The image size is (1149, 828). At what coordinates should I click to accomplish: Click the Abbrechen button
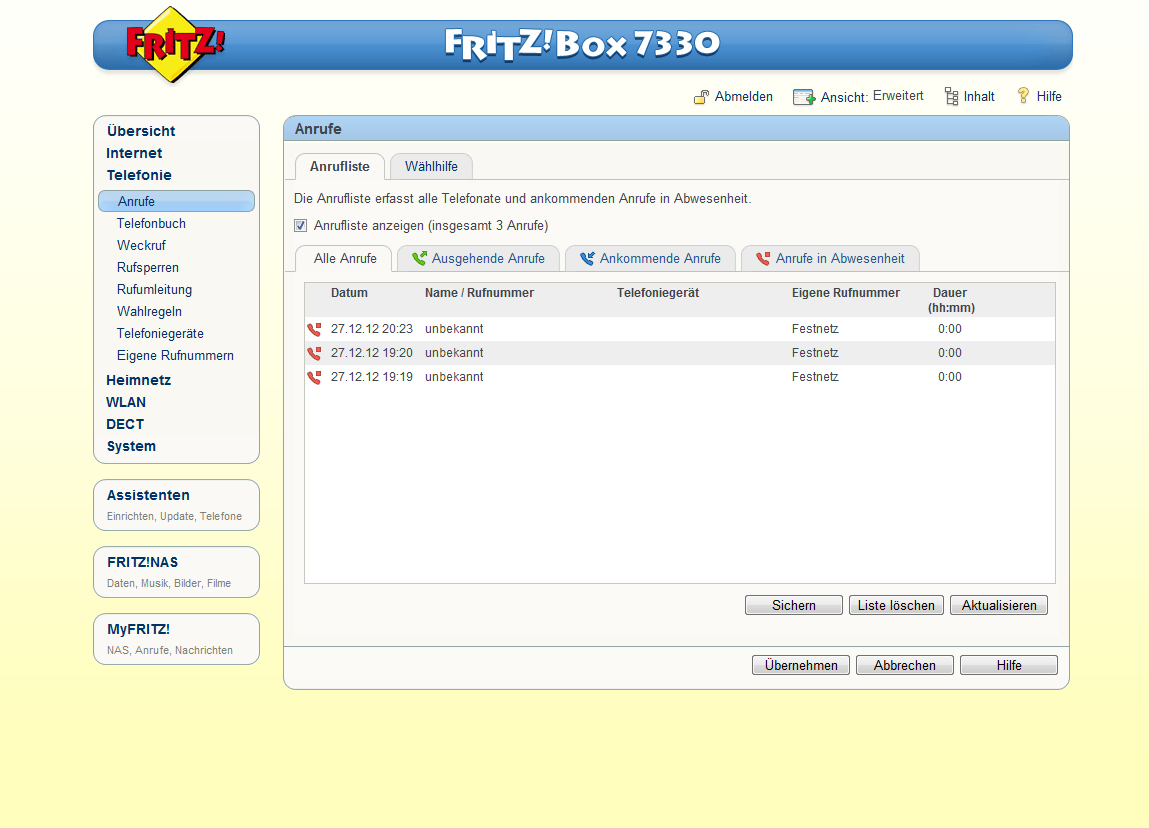pyautogui.click(x=905, y=665)
